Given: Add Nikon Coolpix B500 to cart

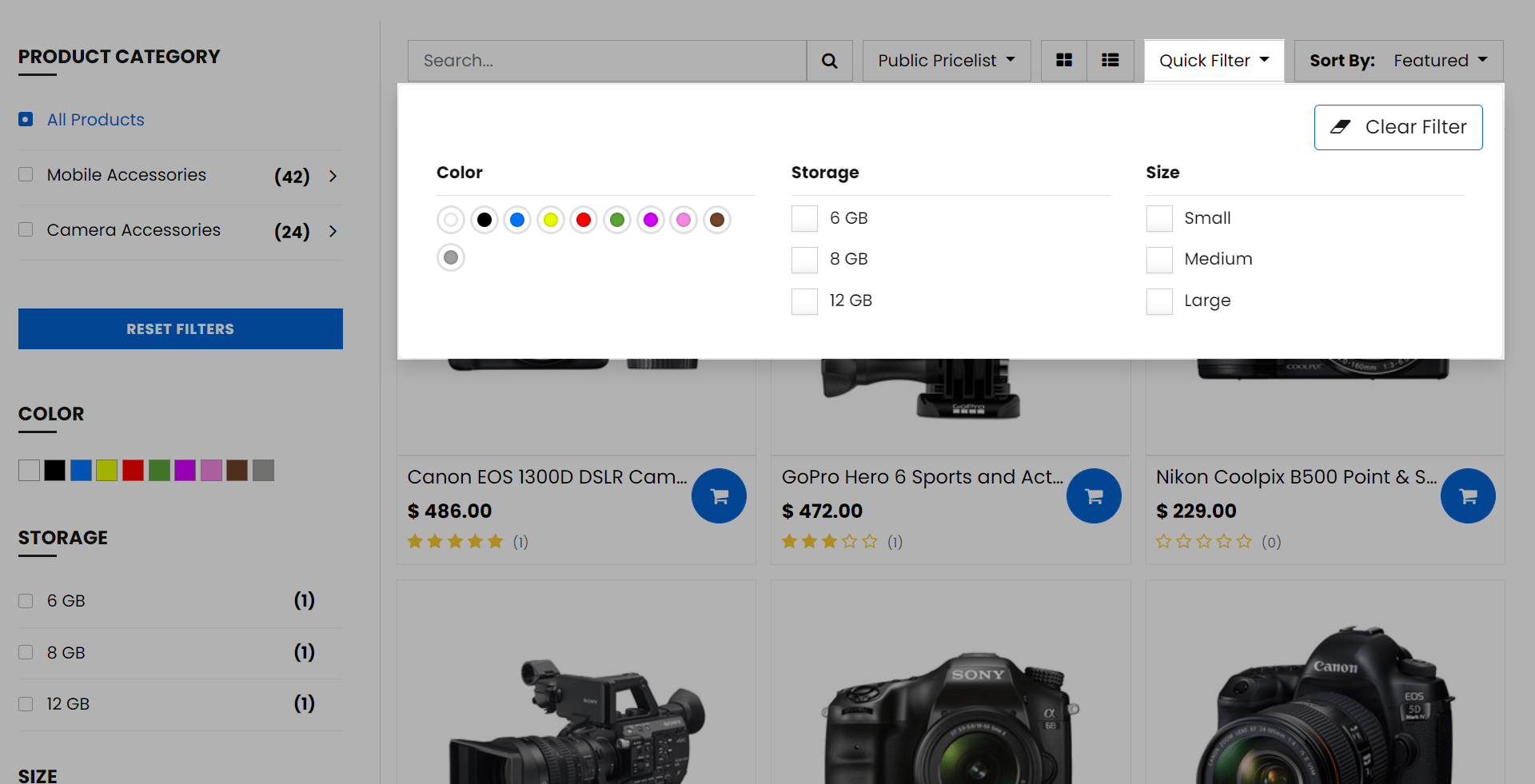Looking at the screenshot, I should [1468, 495].
